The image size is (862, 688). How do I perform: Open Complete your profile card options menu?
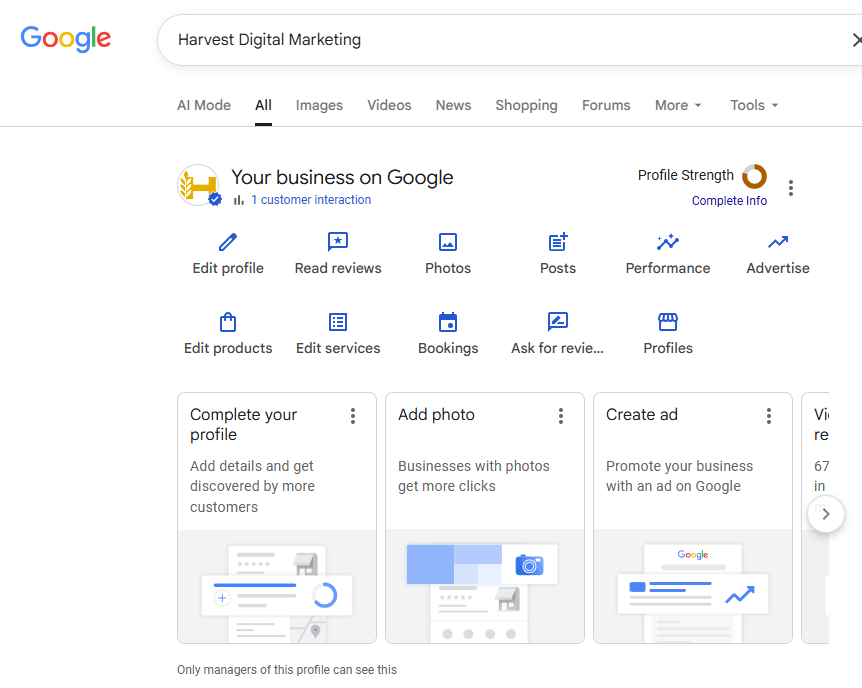(x=353, y=416)
